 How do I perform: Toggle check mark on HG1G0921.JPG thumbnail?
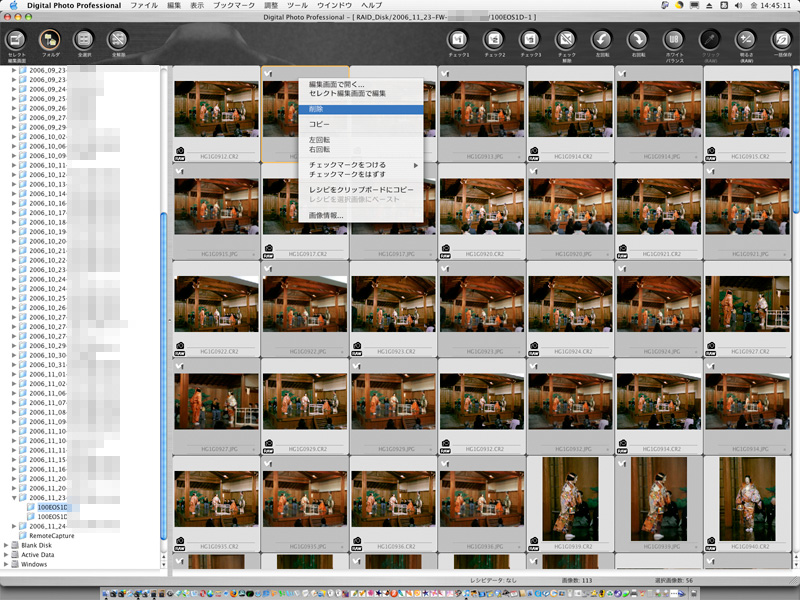[711, 171]
